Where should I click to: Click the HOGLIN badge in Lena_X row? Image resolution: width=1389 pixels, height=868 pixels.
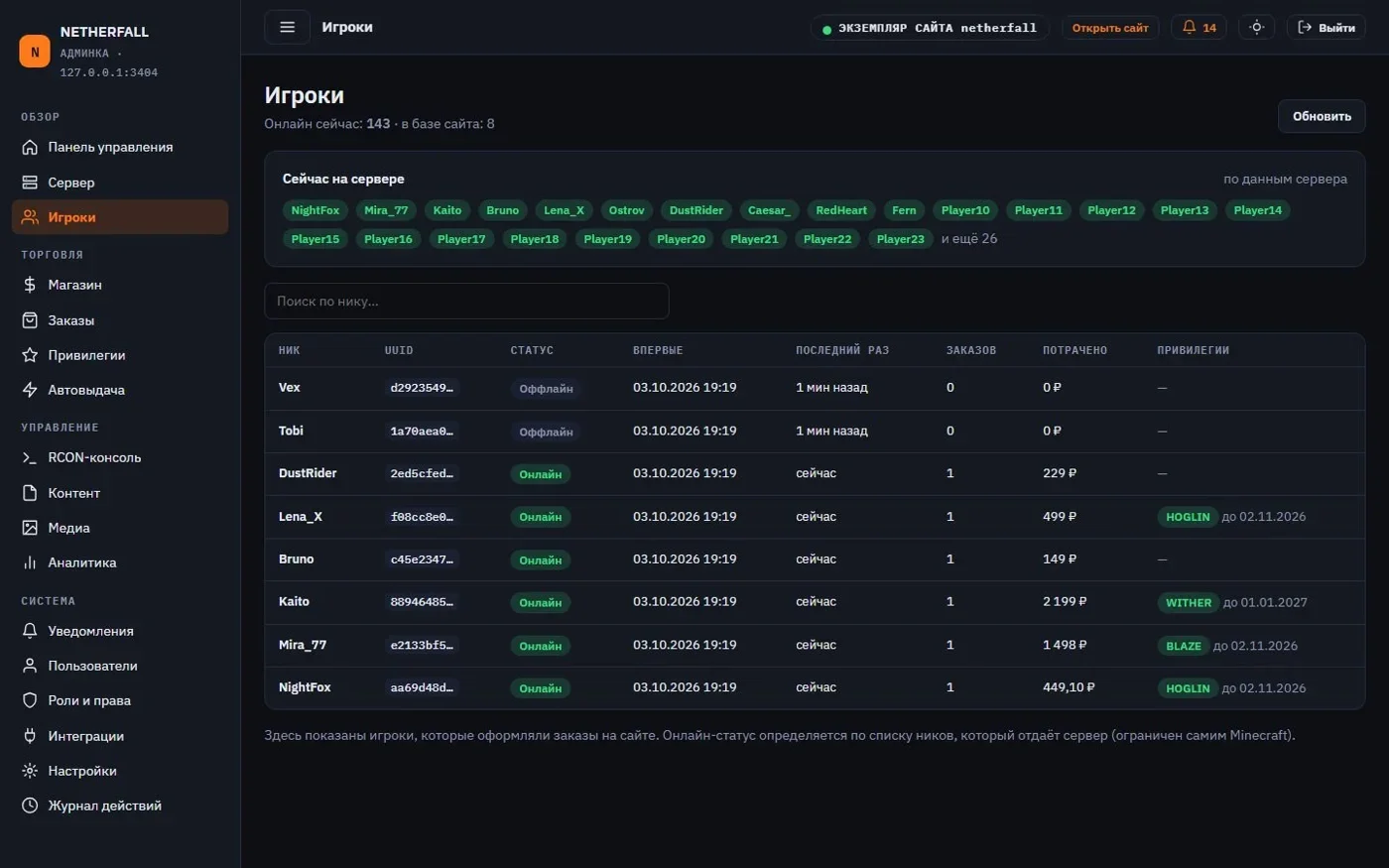pos(1188,517)
